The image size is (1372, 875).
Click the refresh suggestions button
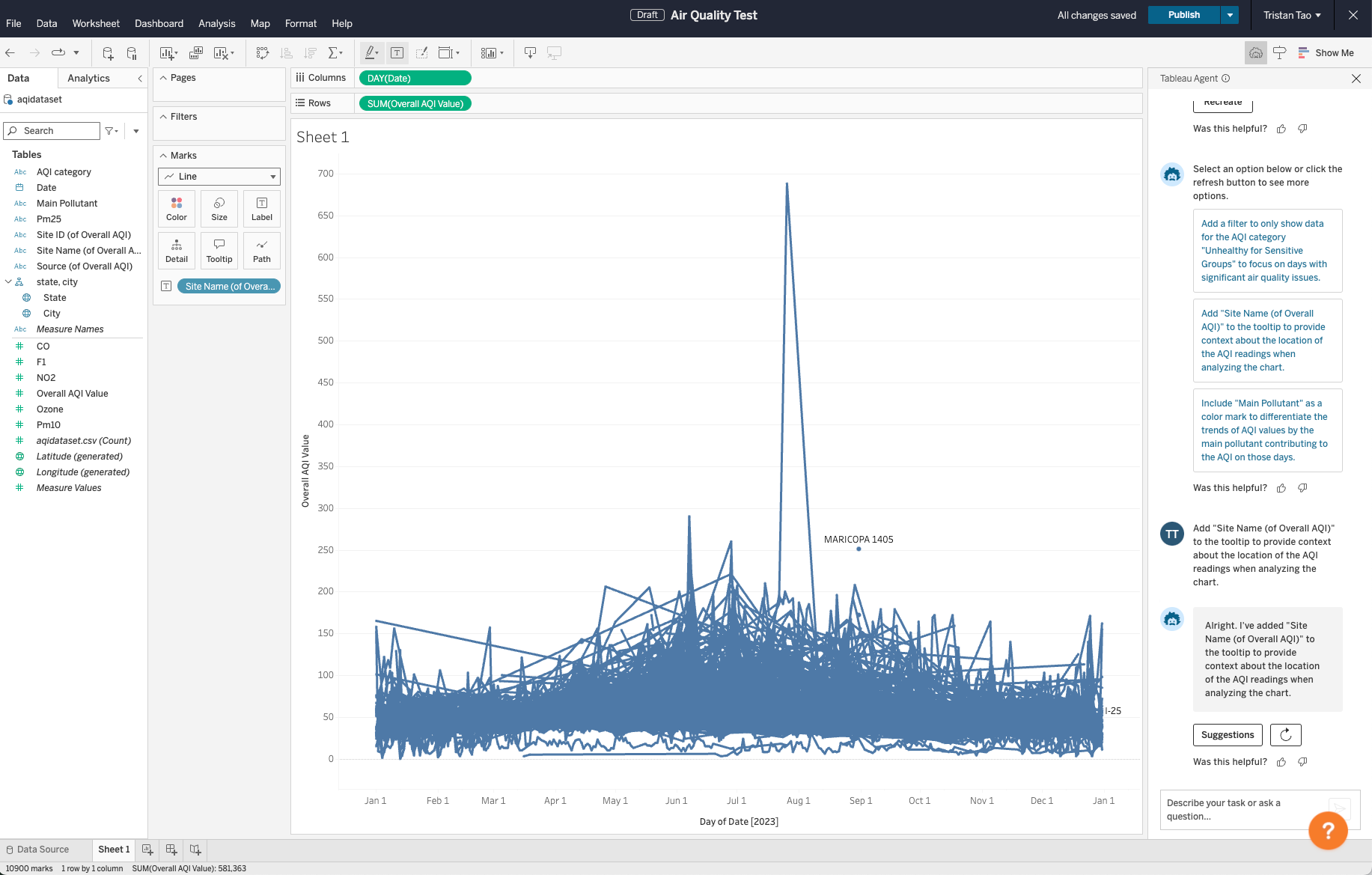[x=1286, y=735]
